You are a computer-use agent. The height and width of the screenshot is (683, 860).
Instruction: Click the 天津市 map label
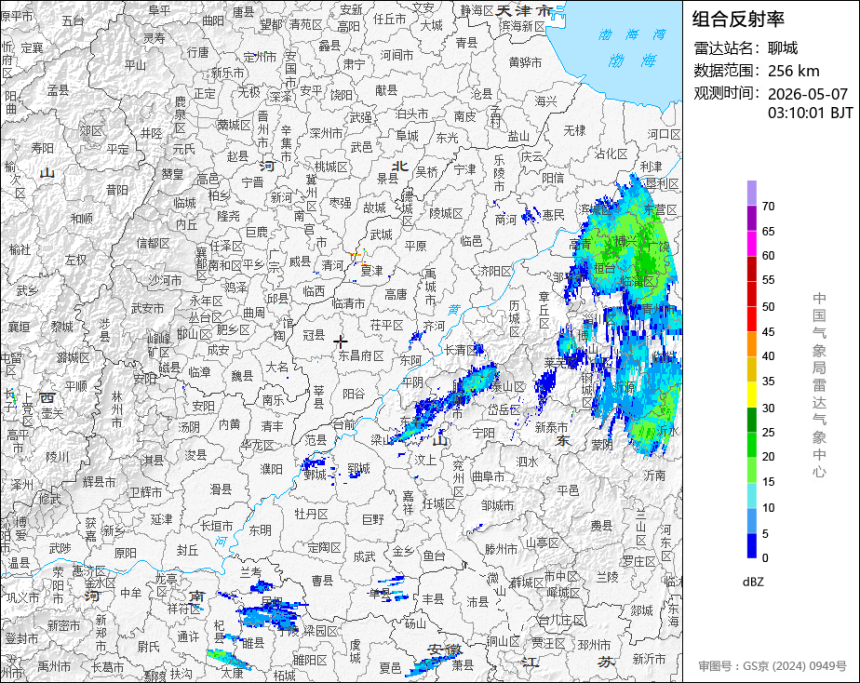click(524, 10)
